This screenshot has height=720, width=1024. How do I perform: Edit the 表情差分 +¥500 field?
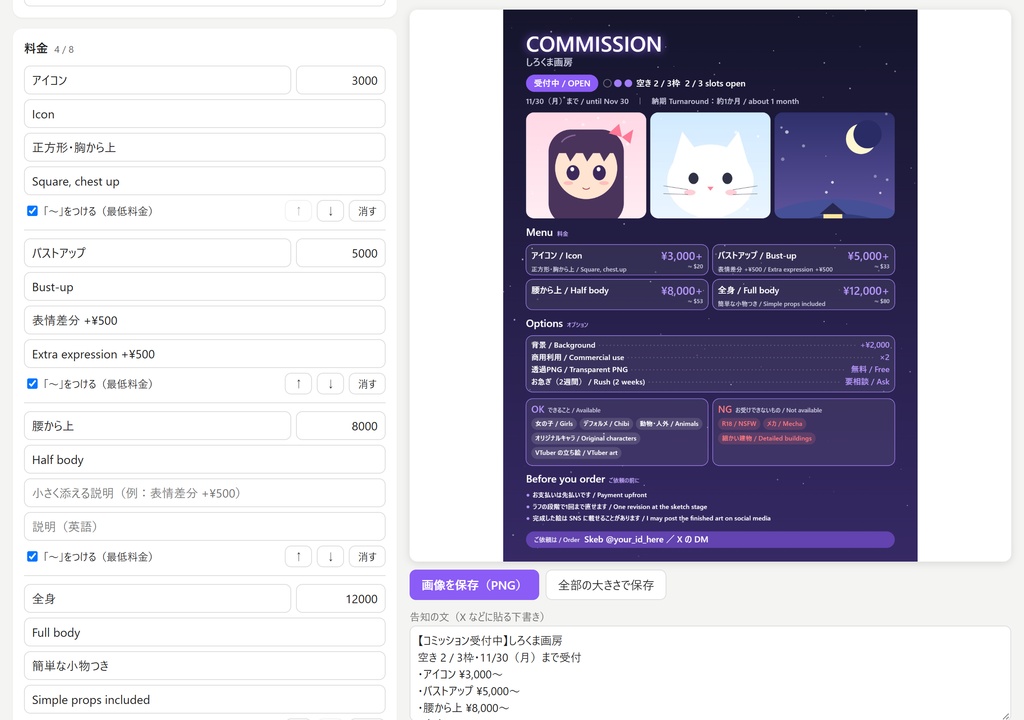click(204, 320)
